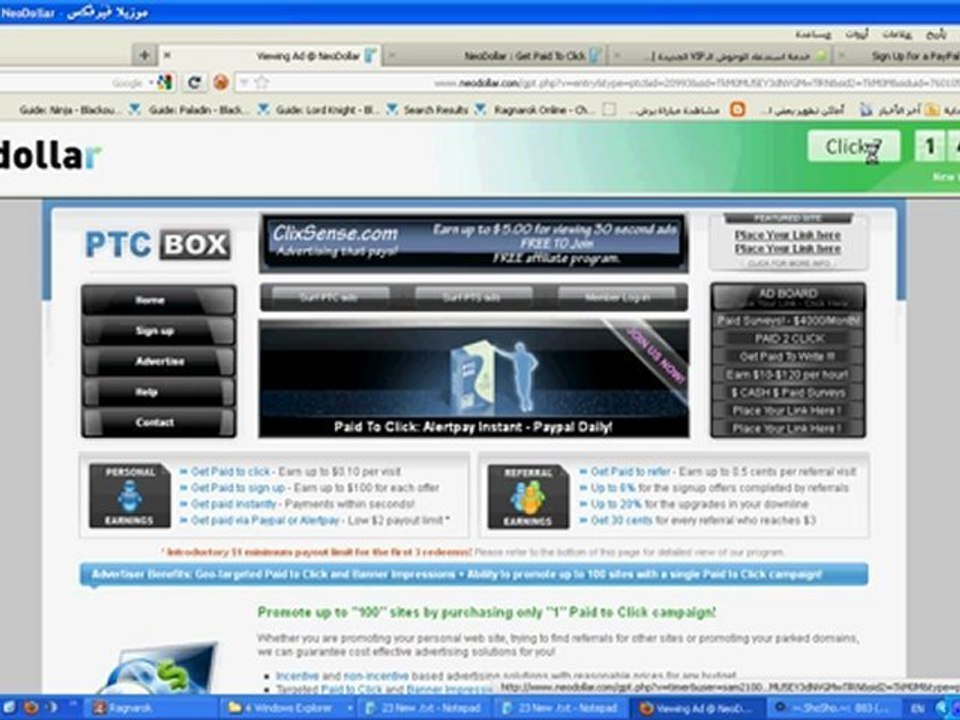Bookmark this page with the star icon
960x720 pixels.
261,82
